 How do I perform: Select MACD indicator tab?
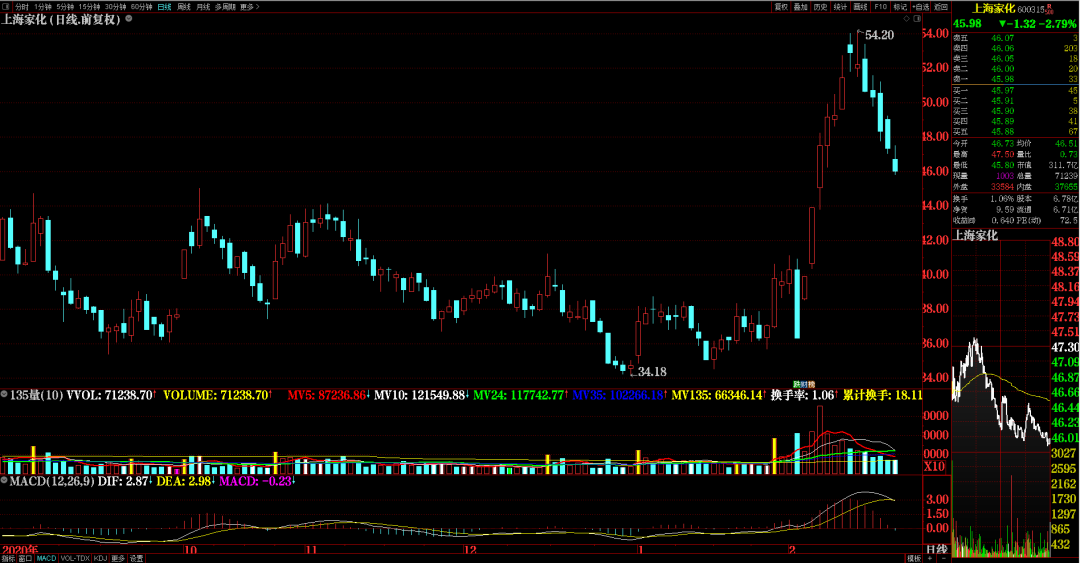[x=46, y=558]
